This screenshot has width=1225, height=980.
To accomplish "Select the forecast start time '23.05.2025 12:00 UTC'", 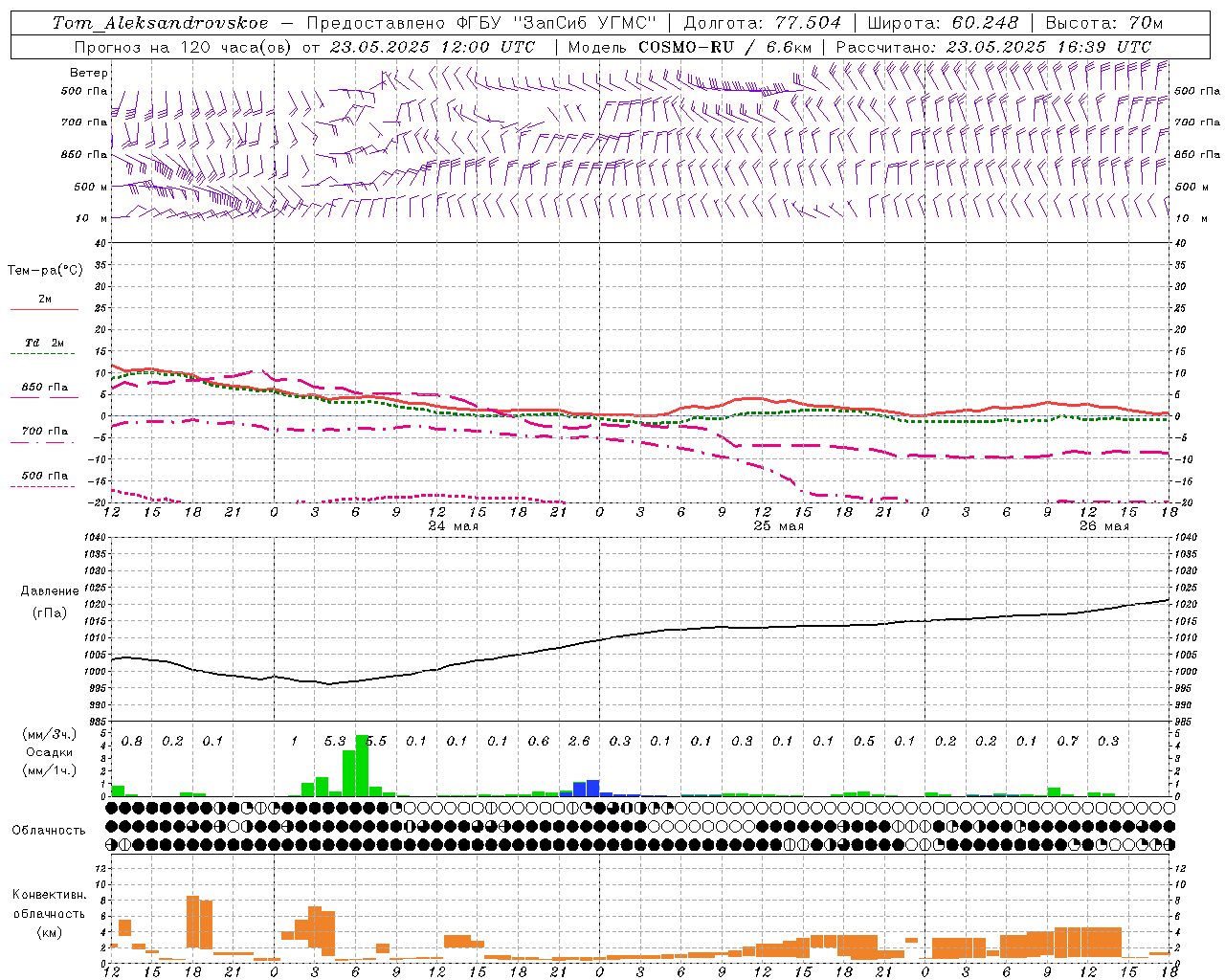I will click(433, 46).
